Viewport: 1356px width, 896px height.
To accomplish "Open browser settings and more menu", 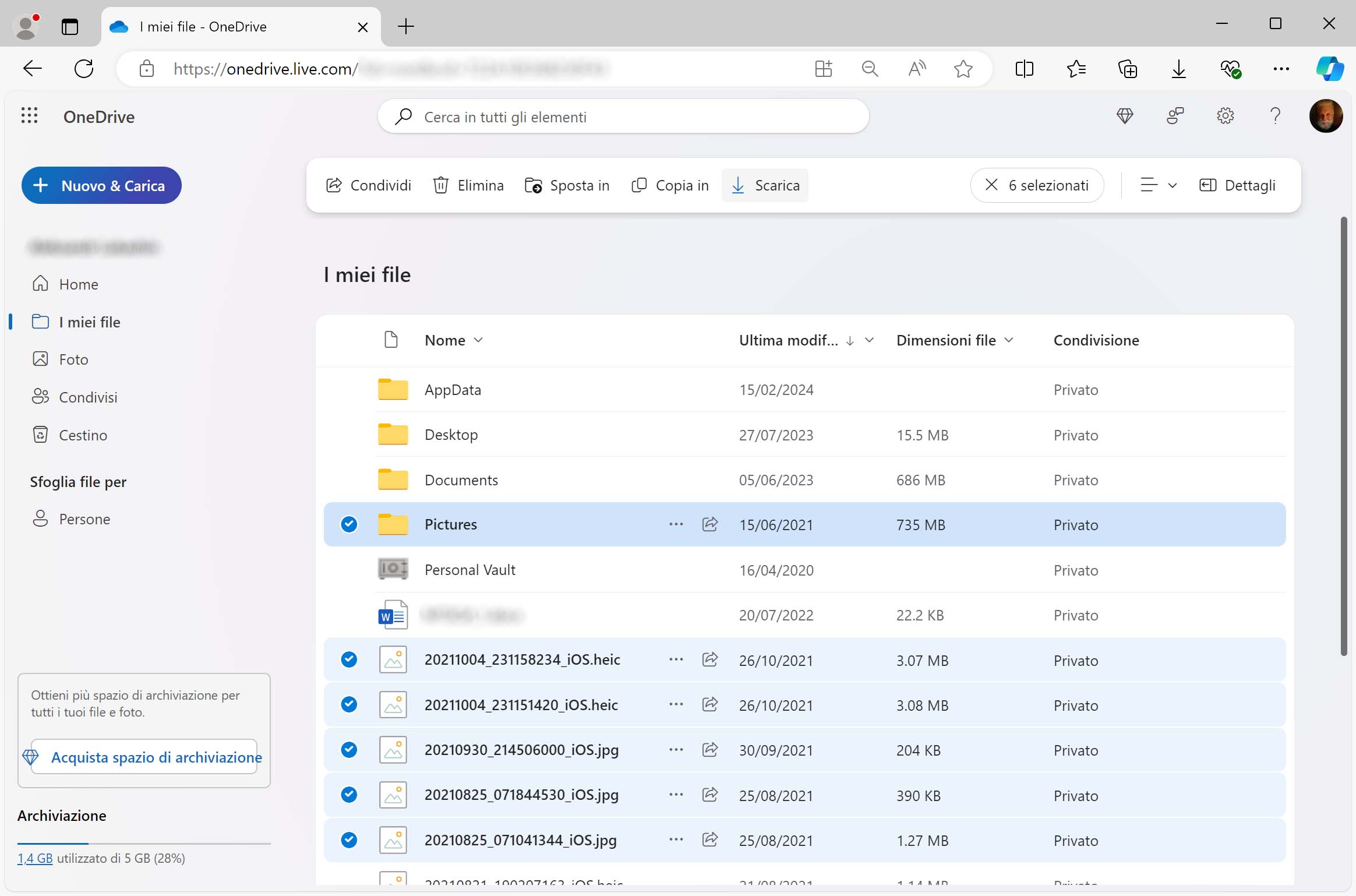I will 1281,69.
